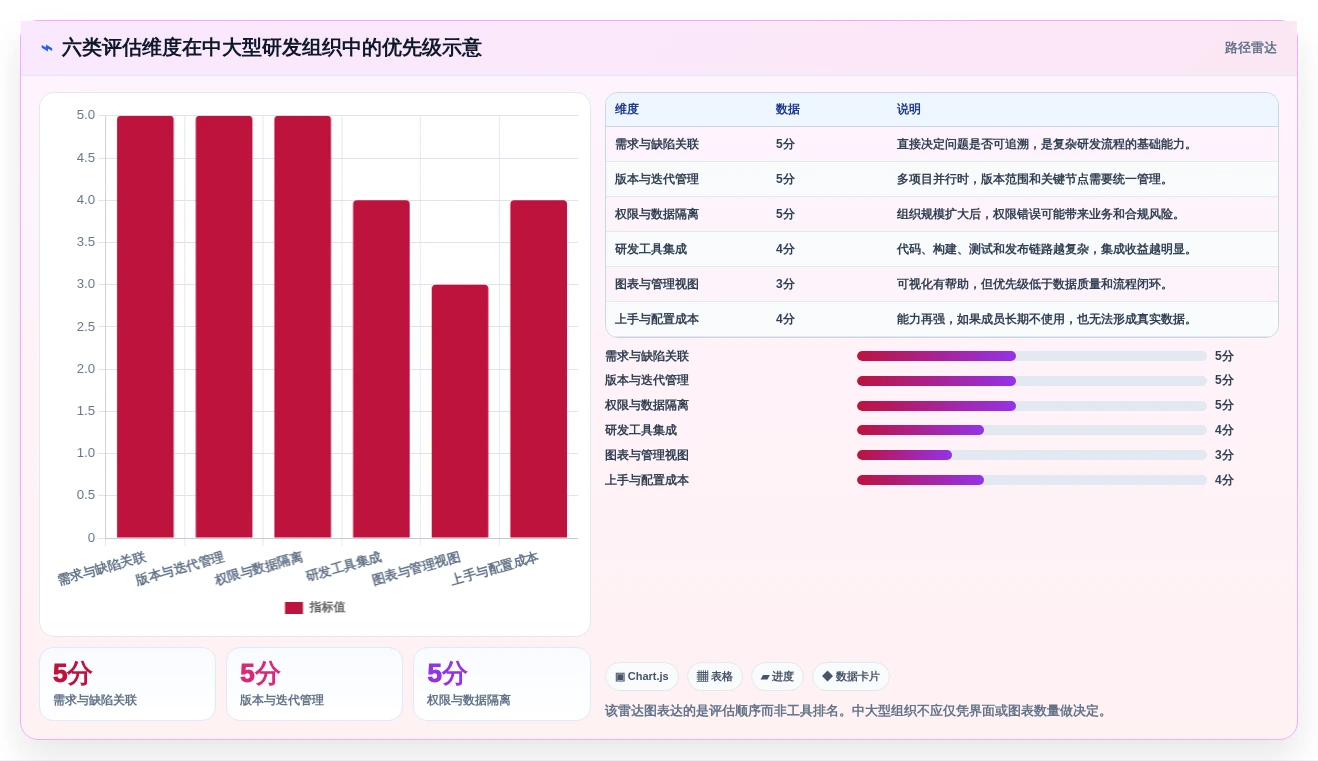Viewport: 1318px width, 761px height.
Task: Click the 上手与配置成本 x-axis label
Action: [x=495, y=569]
